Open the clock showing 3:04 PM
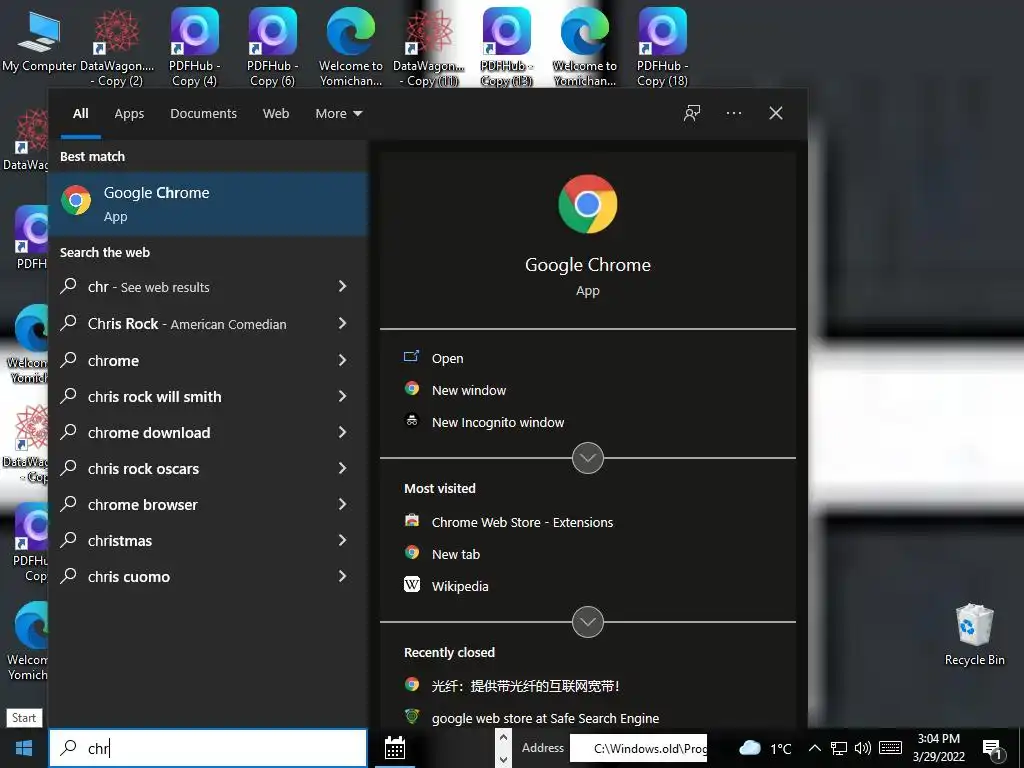Viewport: 1024px width, 768px height. point(938,748)
